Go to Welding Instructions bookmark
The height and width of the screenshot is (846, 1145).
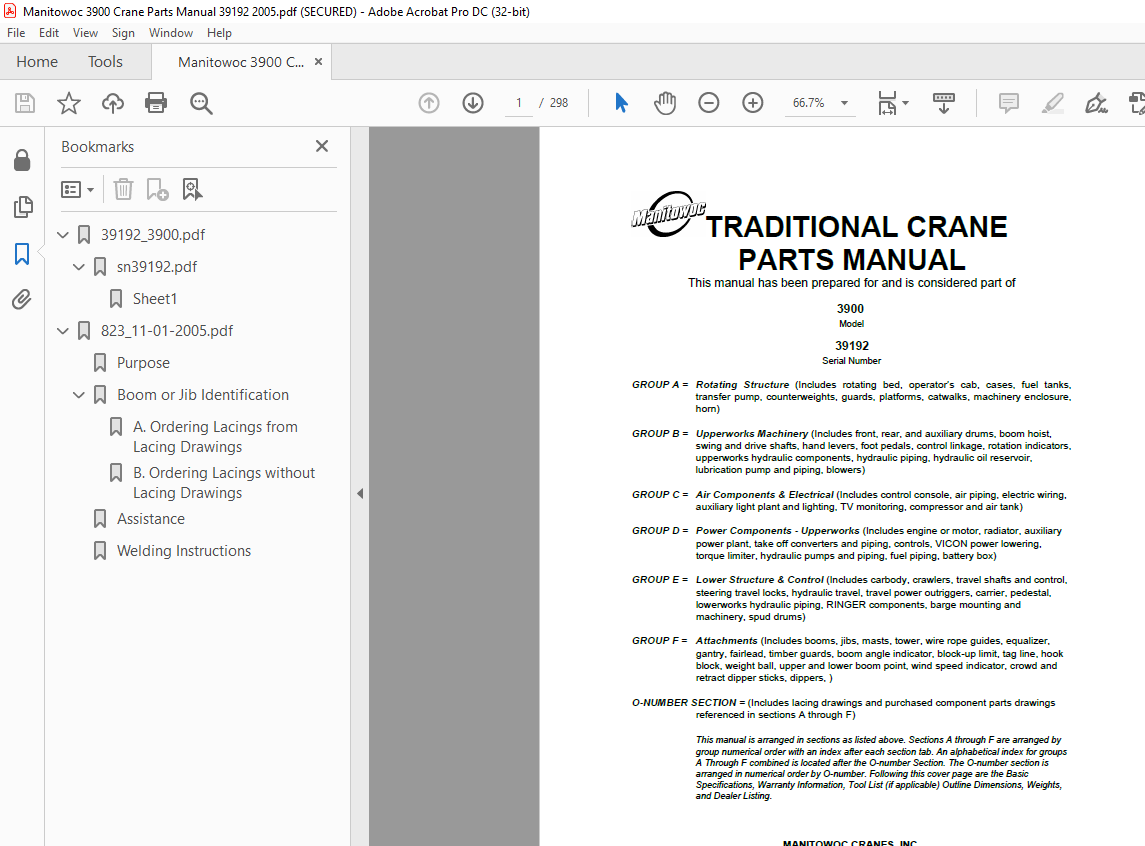pos(184,551)
